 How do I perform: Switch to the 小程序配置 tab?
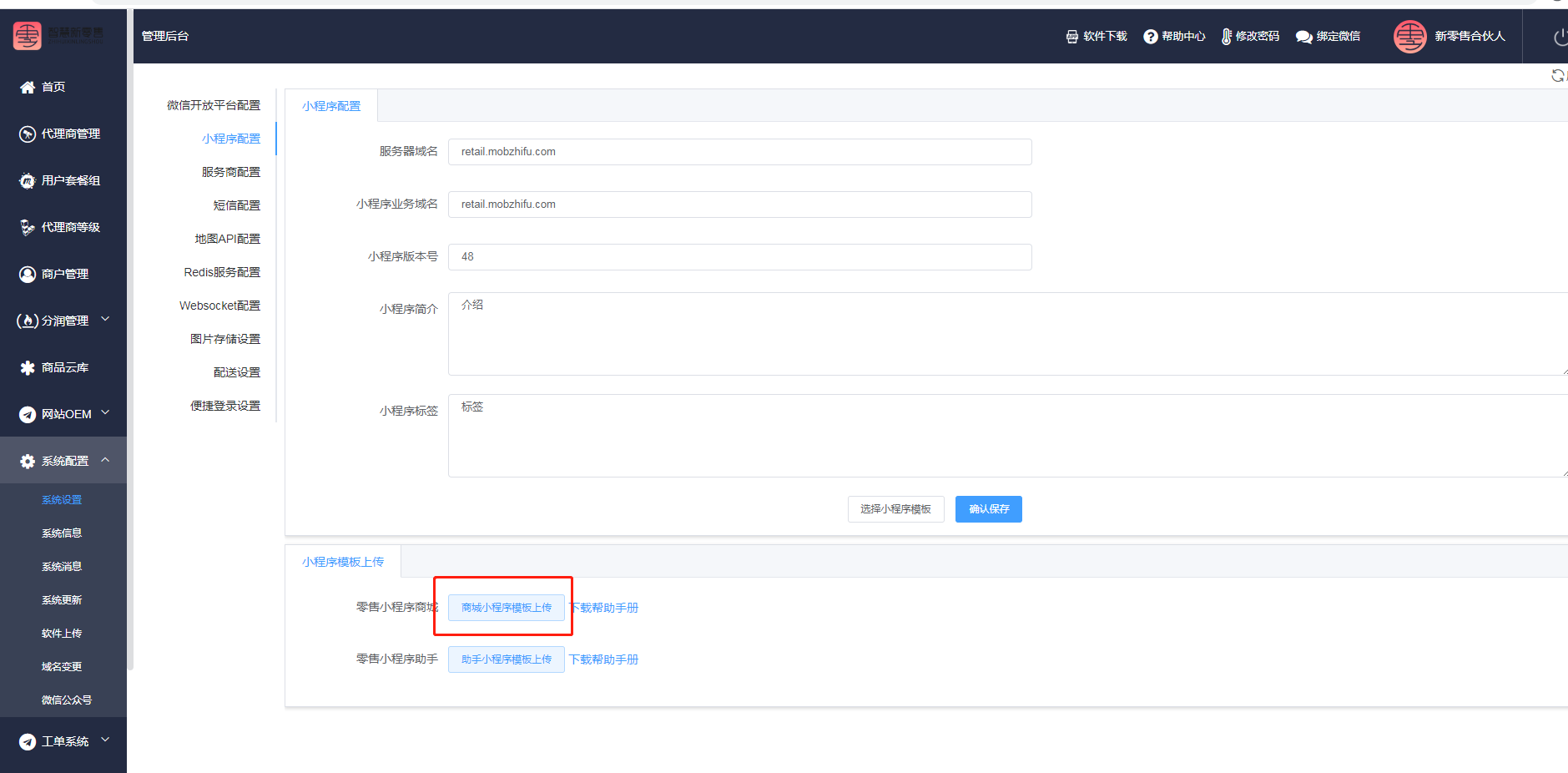[x=331, y=106]
